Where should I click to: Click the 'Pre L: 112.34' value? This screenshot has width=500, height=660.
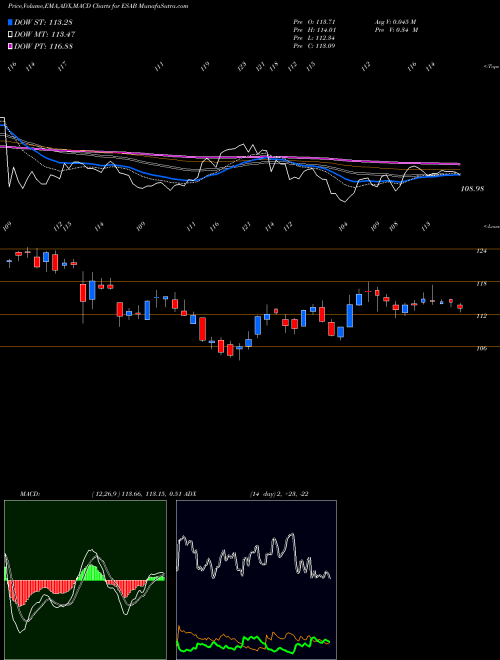pos(314,38)
